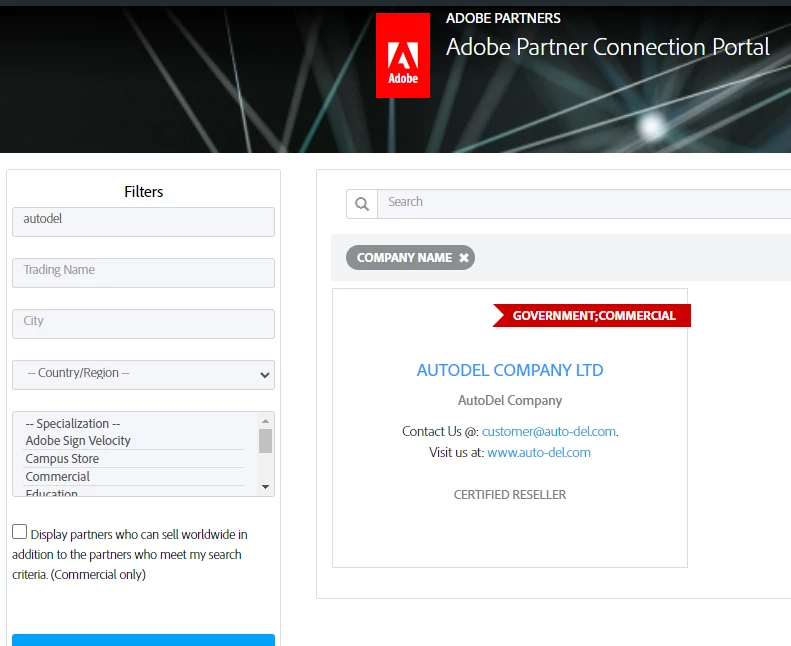Click the main Search input box
The image size is (791, 646).
(584, 204)
